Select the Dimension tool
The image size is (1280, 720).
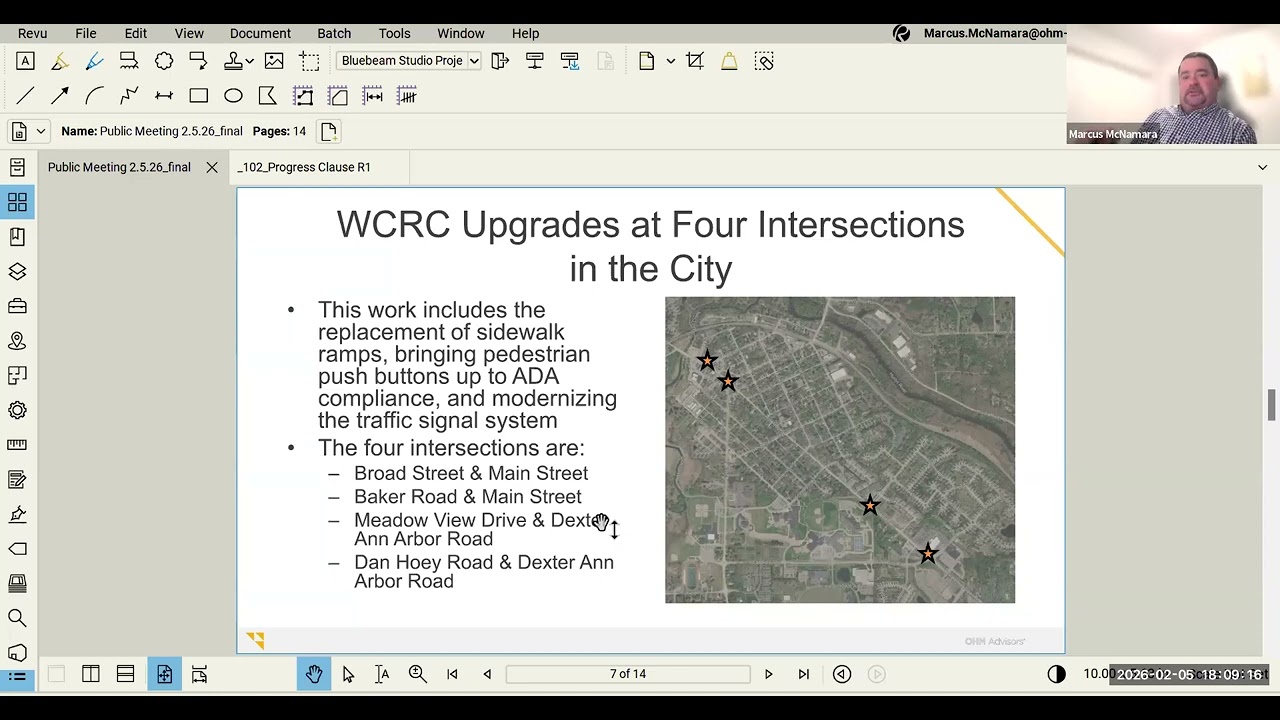(x=164, y=96)
